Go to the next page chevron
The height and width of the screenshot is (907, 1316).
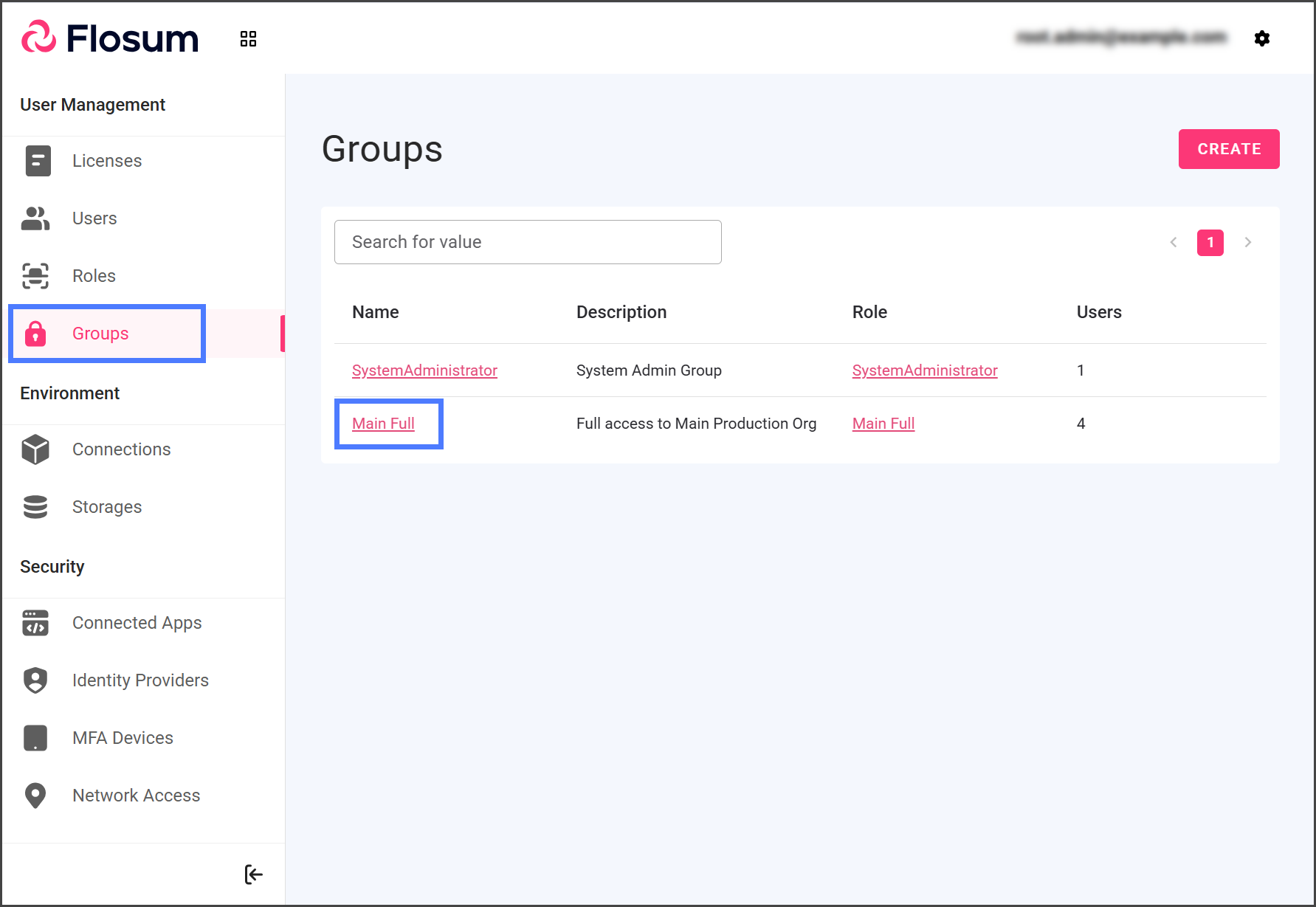coord(1247,242)
